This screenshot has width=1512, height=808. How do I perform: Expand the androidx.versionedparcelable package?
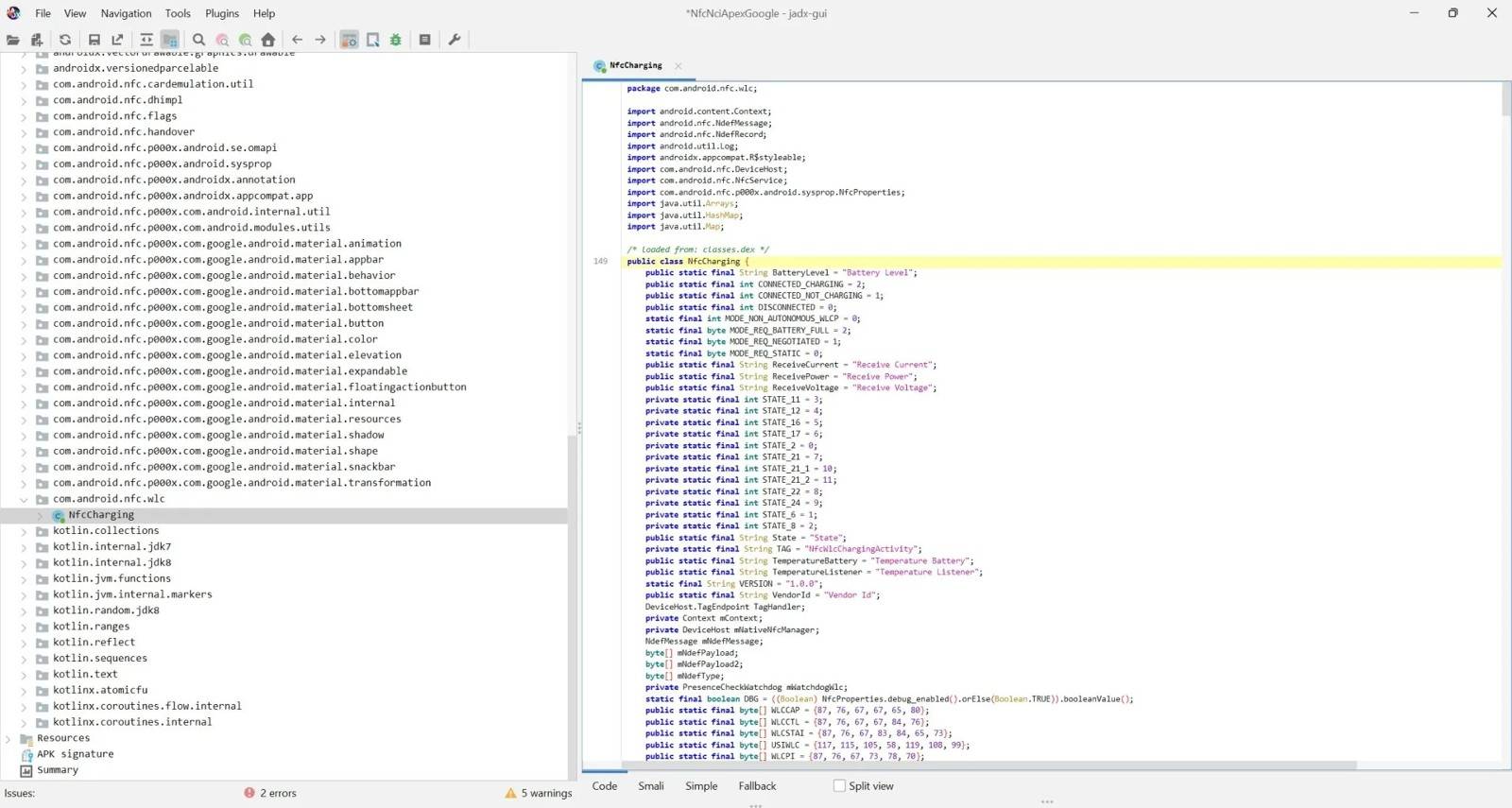click(24, 68)
